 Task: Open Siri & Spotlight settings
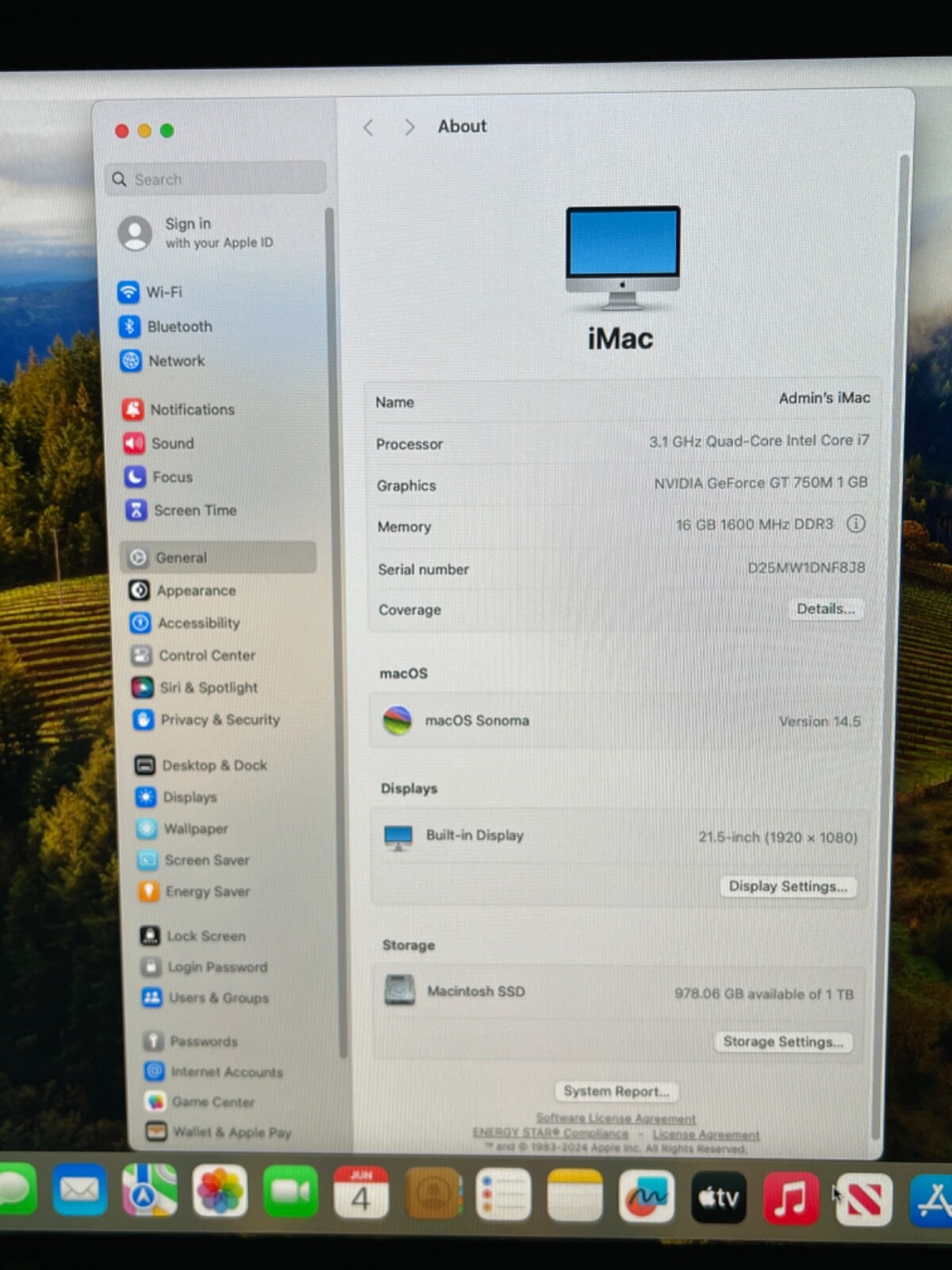pos(195,687)
